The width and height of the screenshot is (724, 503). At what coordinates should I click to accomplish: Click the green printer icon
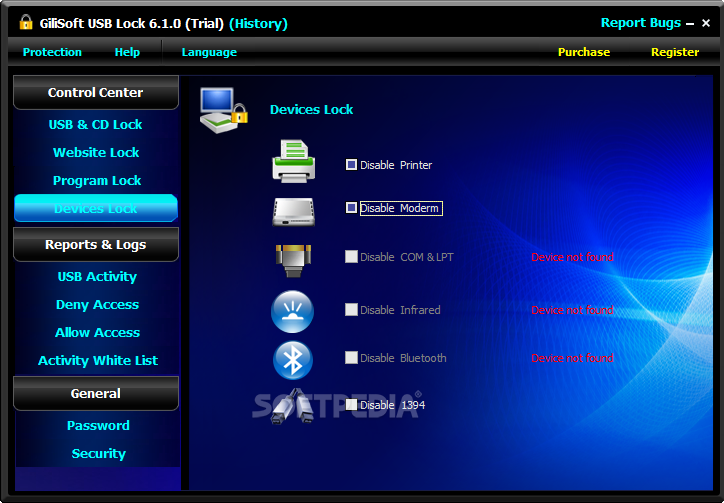coord(294,161)
